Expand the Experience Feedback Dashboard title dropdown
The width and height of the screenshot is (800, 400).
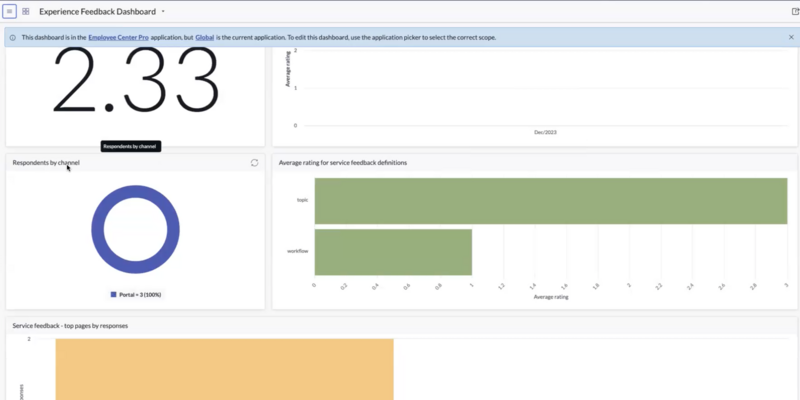pos(163,11)
